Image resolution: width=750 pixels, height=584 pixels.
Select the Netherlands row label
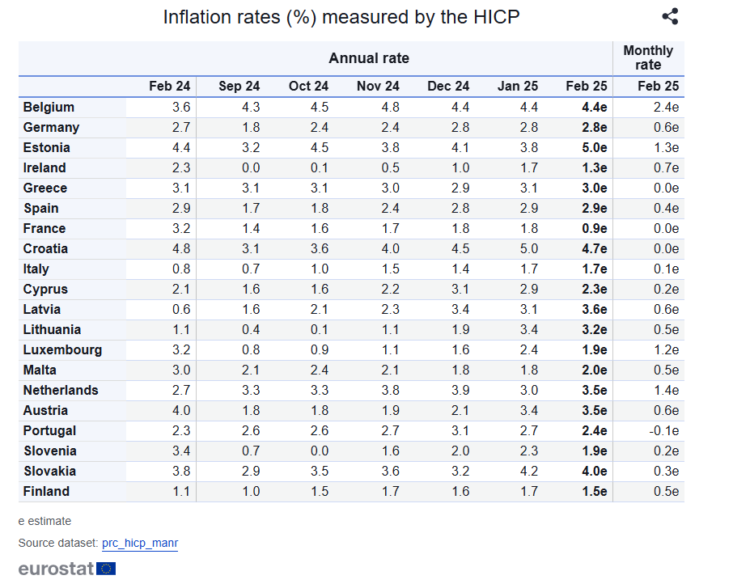60,390
